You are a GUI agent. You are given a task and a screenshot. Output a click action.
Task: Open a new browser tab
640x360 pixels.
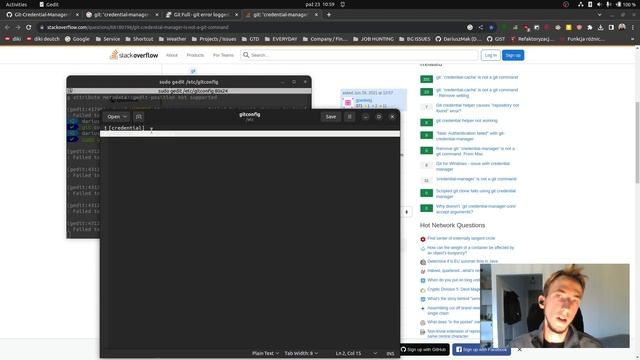click(329, 15)
